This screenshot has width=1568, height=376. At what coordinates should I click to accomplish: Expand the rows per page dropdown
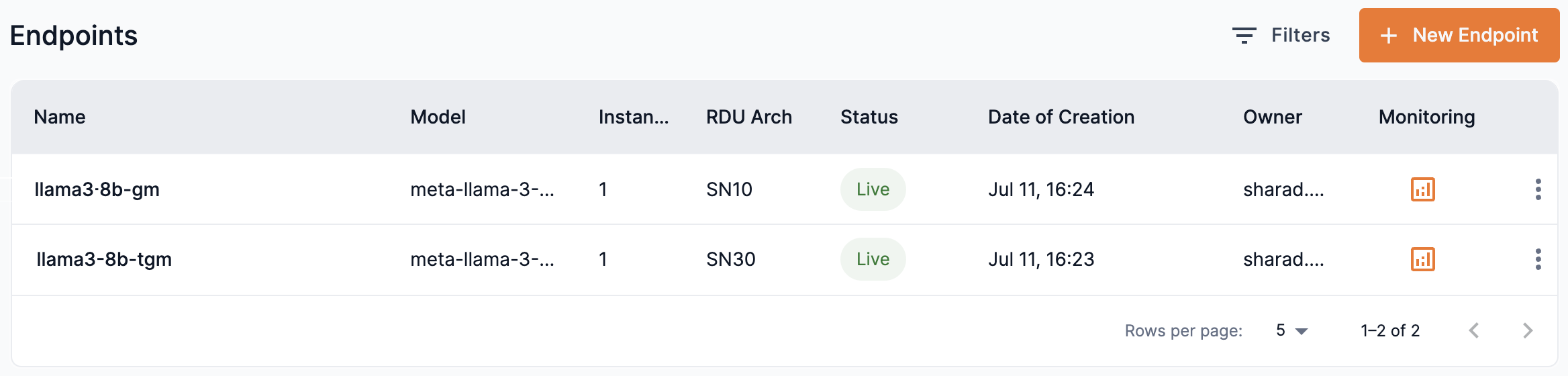[1292, 330]
